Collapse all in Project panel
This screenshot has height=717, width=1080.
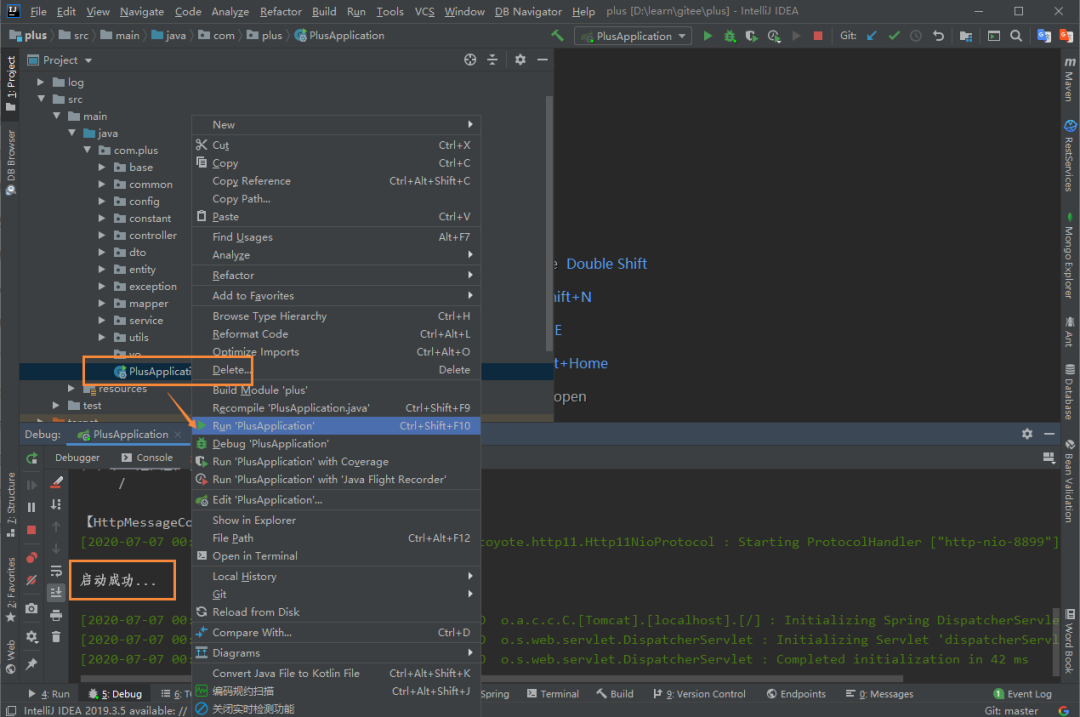click(492, 60)
